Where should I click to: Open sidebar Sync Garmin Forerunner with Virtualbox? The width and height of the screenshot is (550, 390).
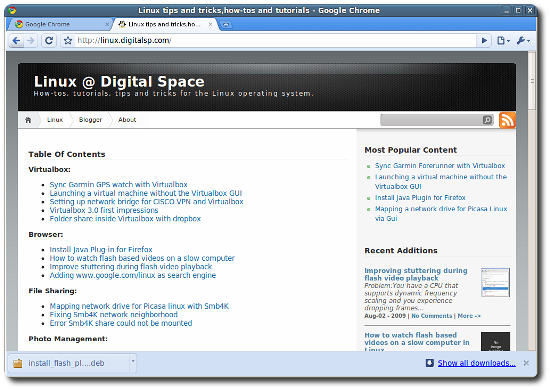(x=440, y=166)
